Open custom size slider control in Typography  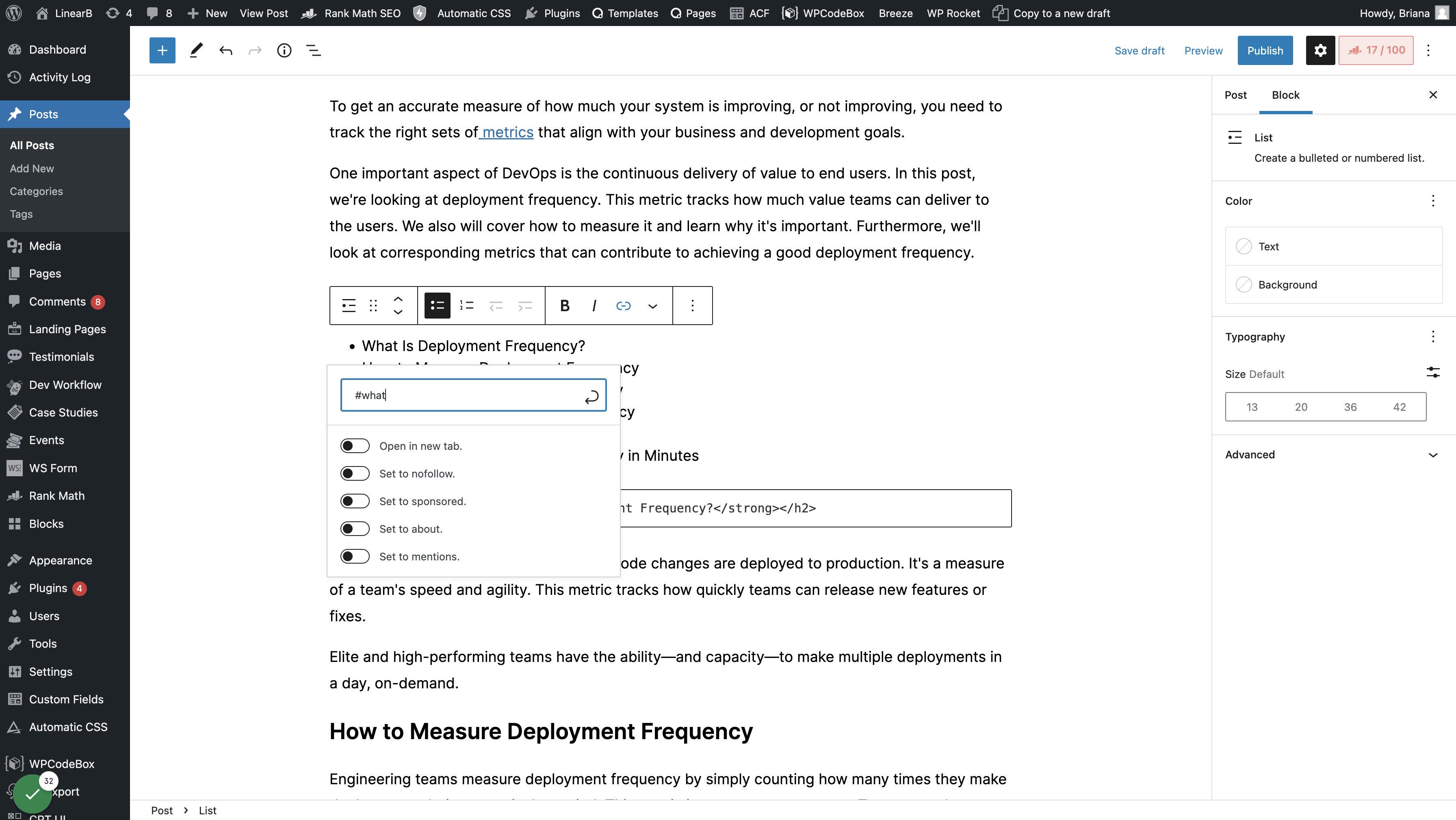pyautogui.click(x=1432, y=372)
